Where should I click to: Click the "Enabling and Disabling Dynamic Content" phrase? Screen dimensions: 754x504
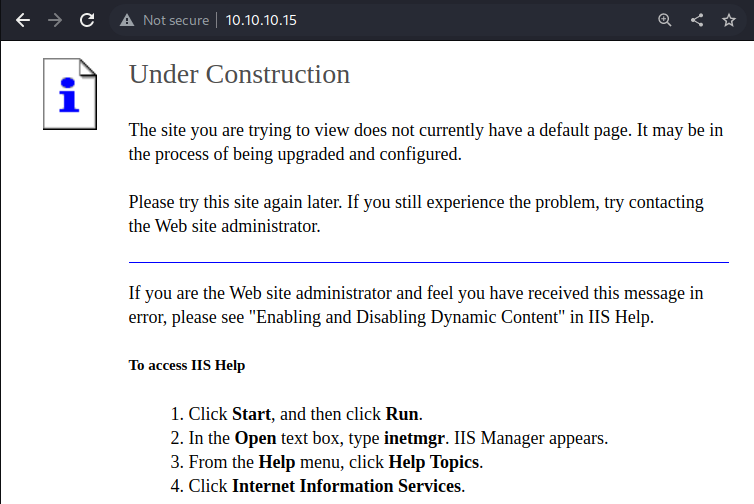(x=407, y=317)
